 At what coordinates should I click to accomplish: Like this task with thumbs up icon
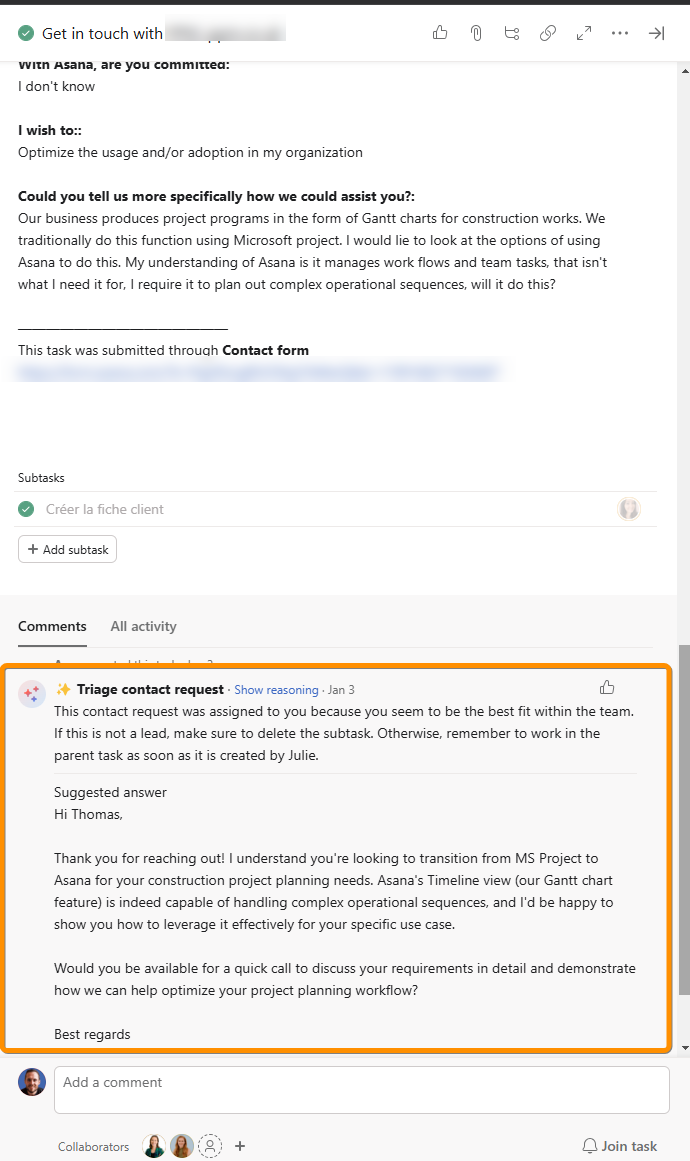(440, 33)
